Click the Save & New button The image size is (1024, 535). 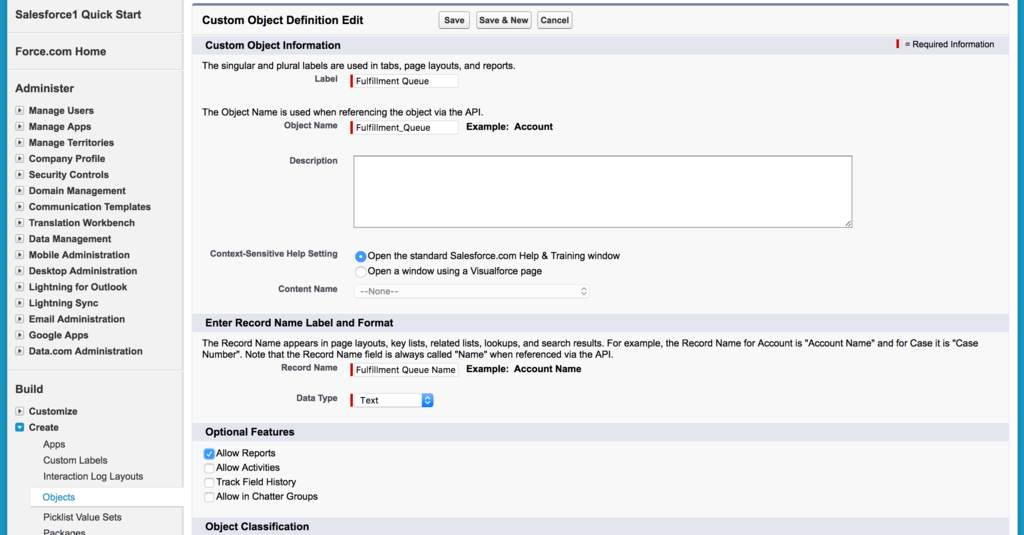pos(504,20)
